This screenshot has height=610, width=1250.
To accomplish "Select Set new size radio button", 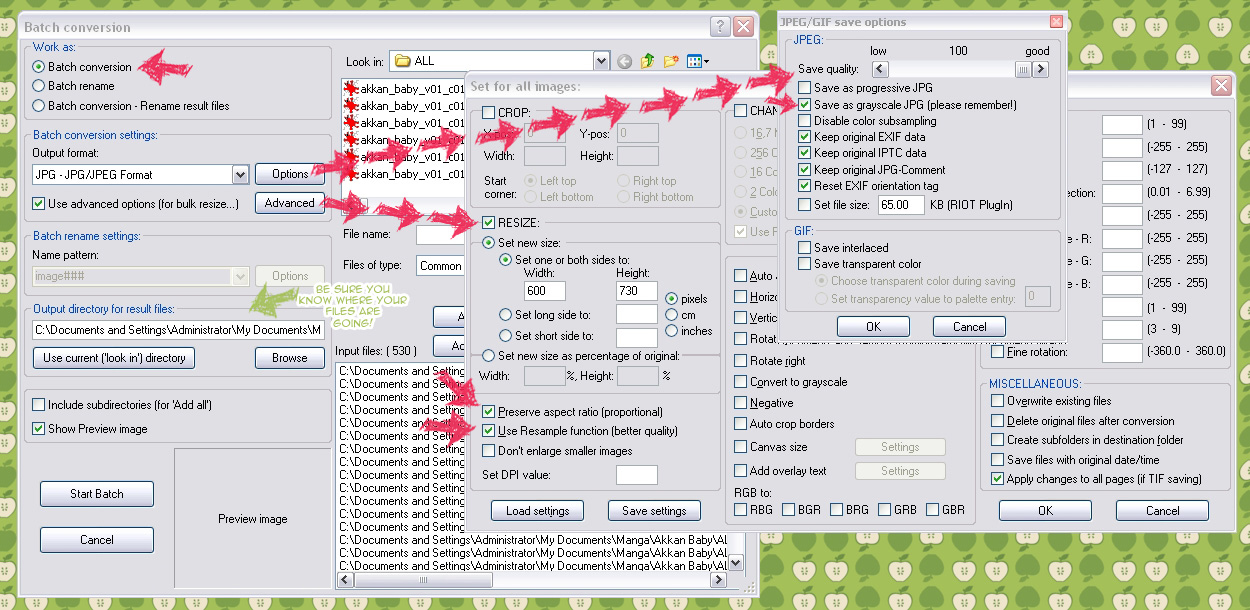I will point(489,243).
